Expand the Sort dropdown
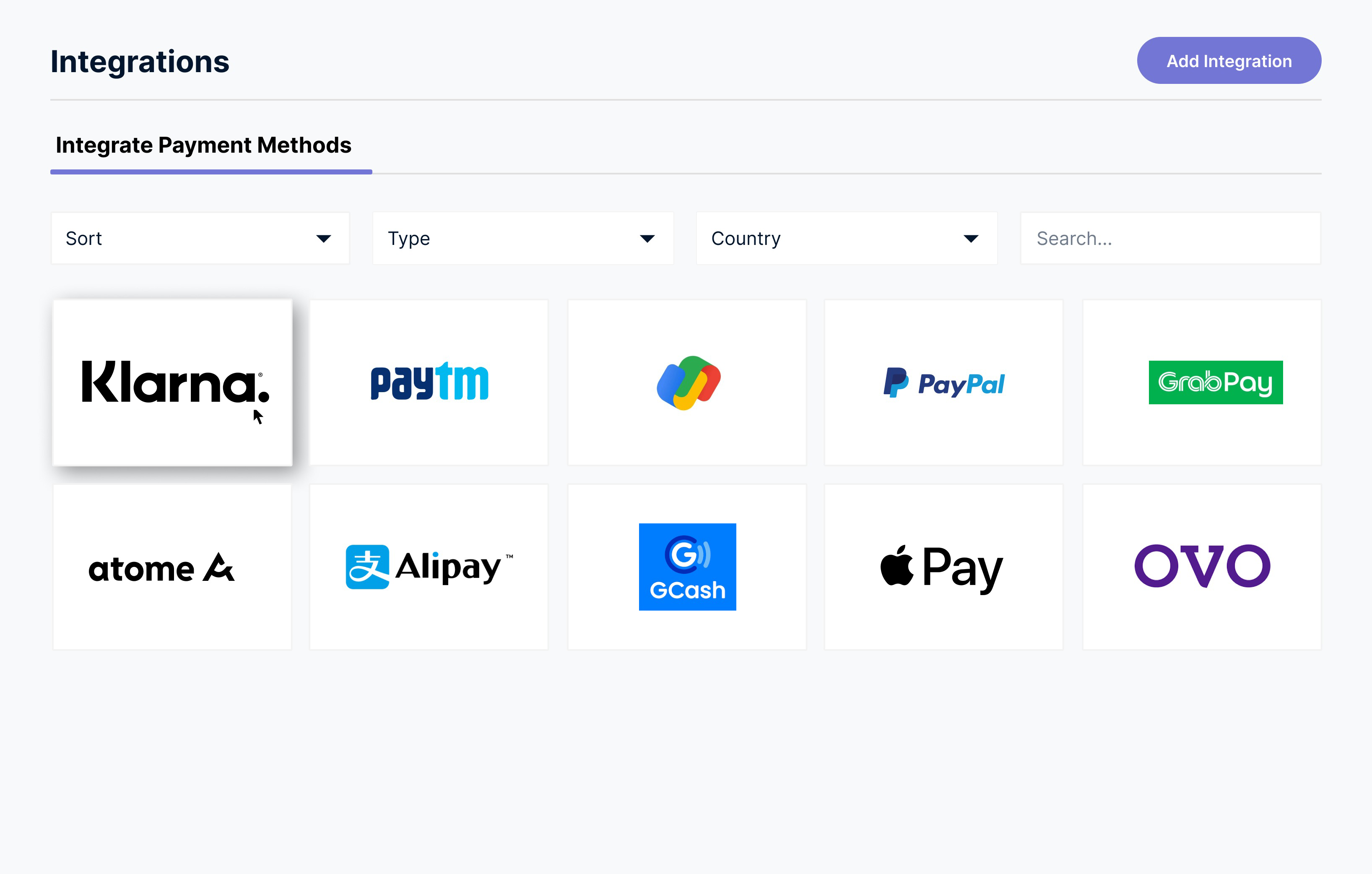1372x874 pixels. [x=200, y=238]
